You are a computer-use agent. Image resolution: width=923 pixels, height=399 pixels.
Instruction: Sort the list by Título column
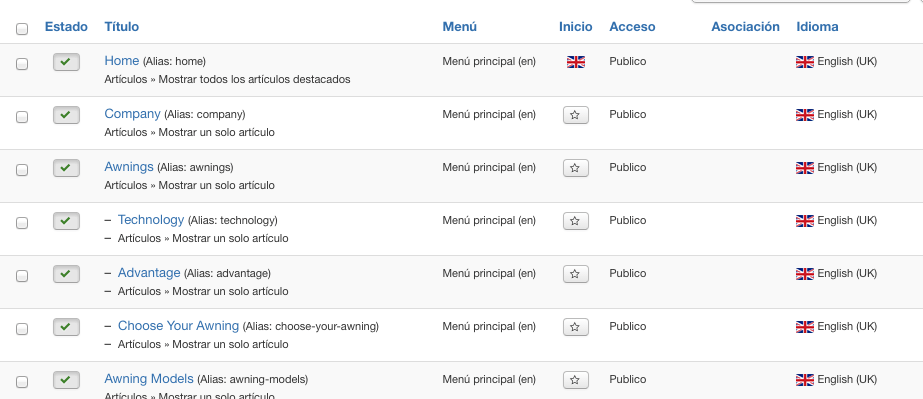point(121,26)
